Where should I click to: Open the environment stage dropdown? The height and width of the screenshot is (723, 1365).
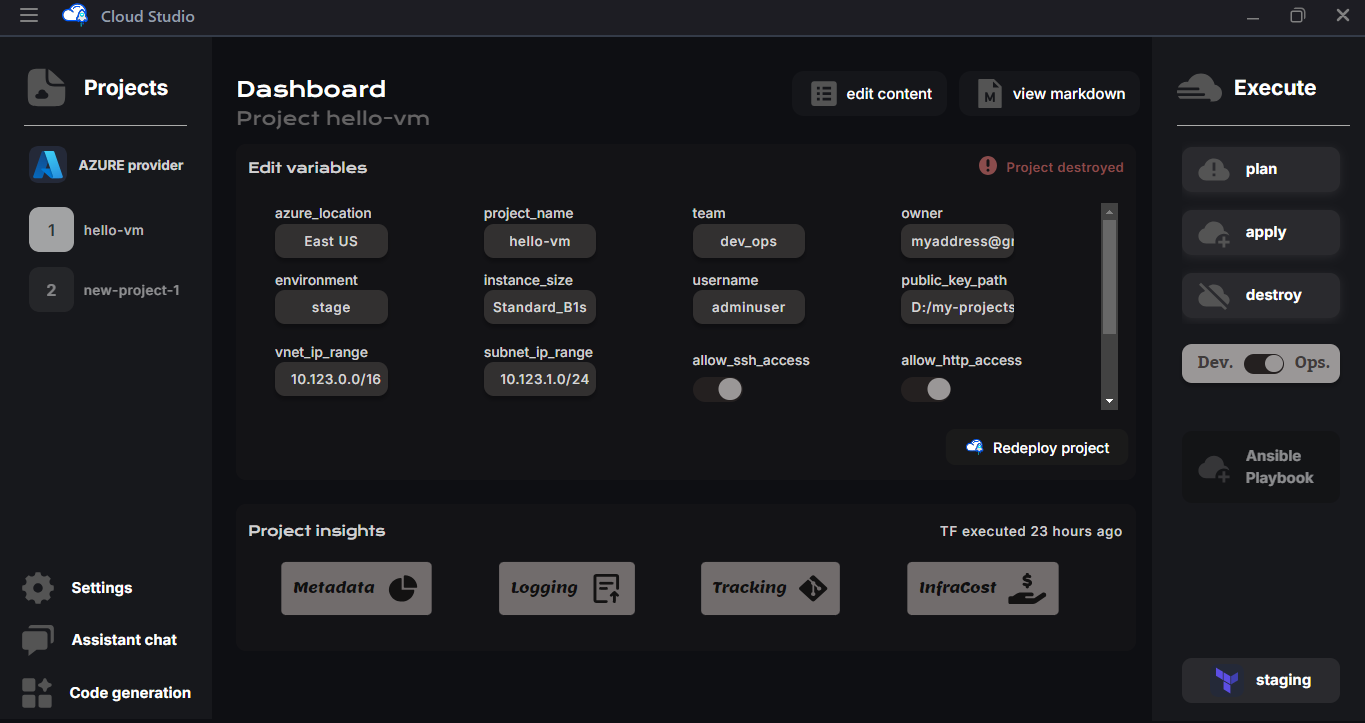(331, 307)
